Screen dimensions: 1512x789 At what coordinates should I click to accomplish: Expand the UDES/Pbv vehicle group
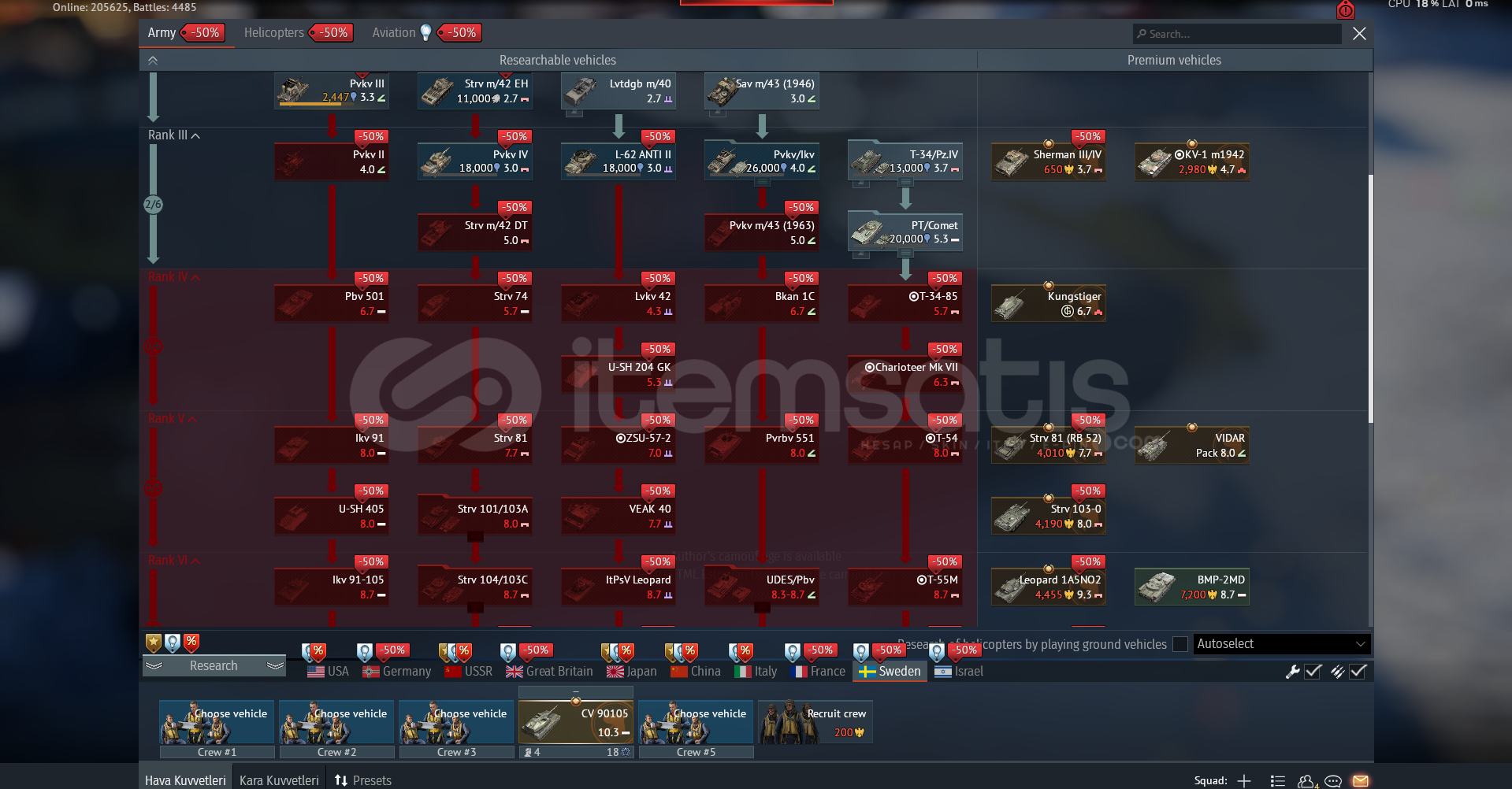tap(762, 609)
